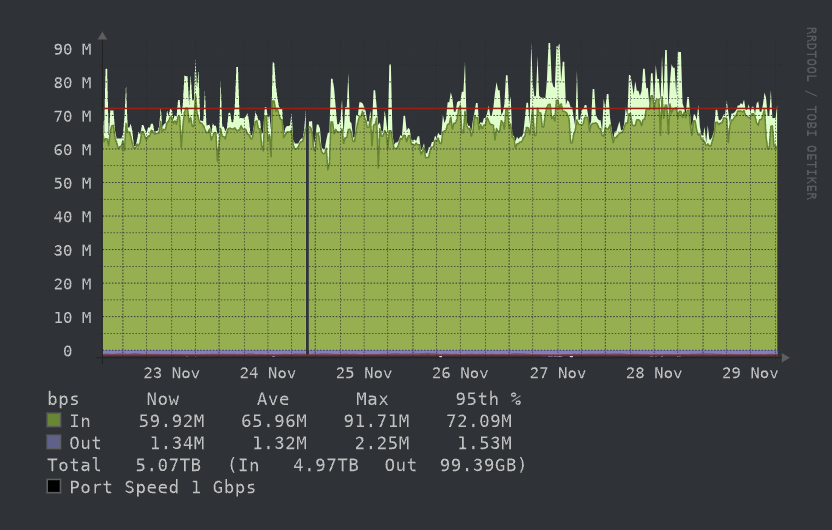832x530 pixels.
Task: Click the Out average value 1.32M
Action: (280, 443)
